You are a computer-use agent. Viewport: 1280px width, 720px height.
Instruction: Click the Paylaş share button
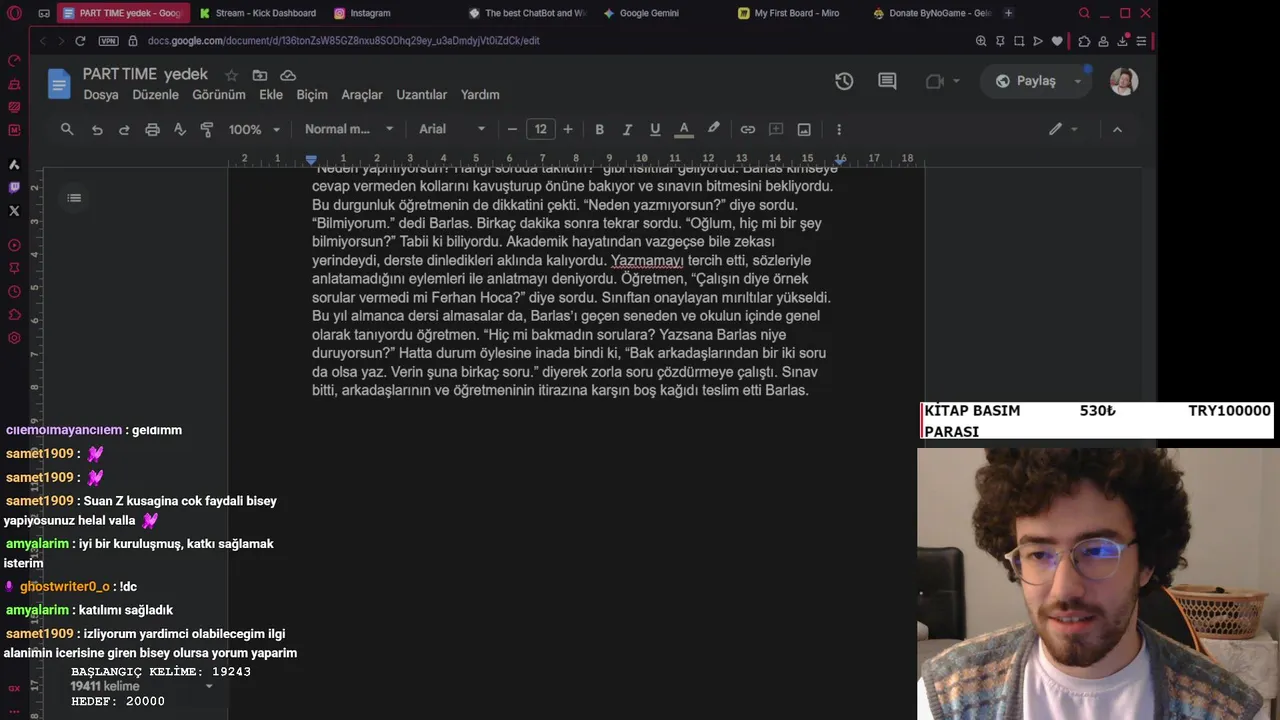pyautogui.click(x=1026, y=81)
